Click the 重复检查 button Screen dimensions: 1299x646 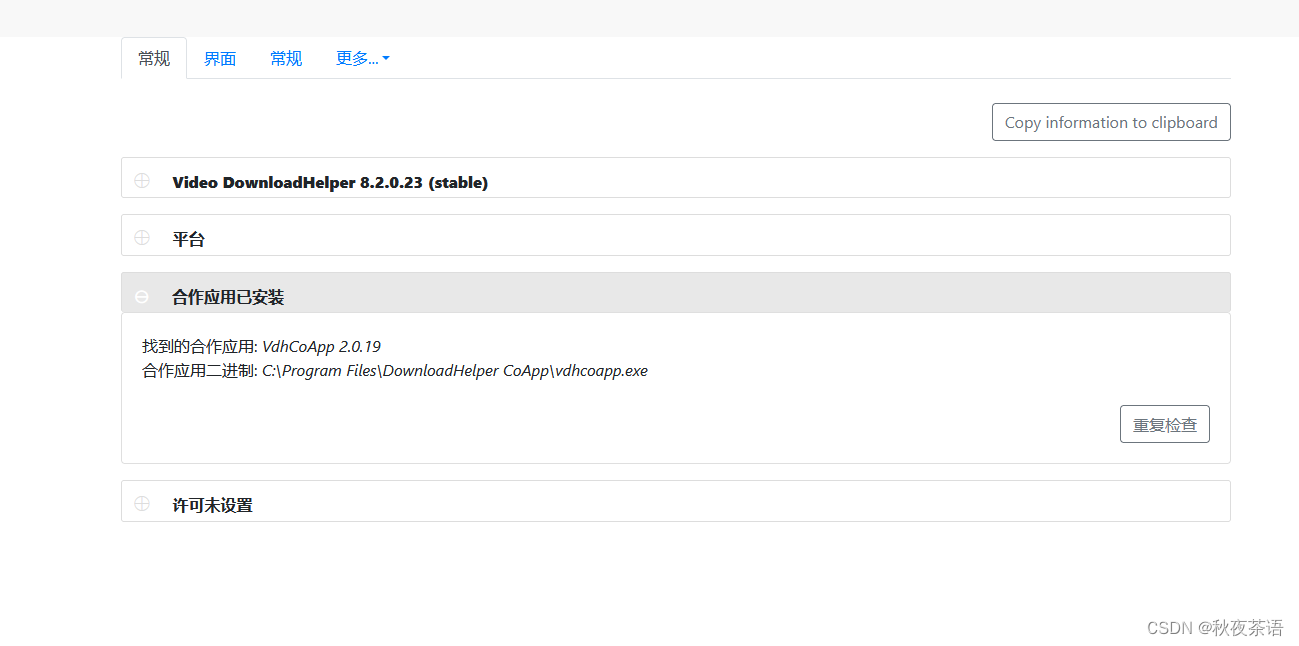click(1165, 424)
